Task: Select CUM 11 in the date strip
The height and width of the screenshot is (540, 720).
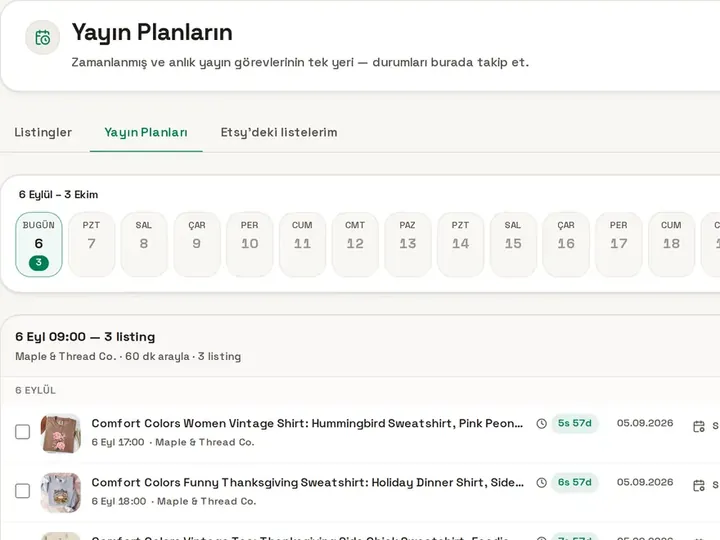Action: pos(302,244)
